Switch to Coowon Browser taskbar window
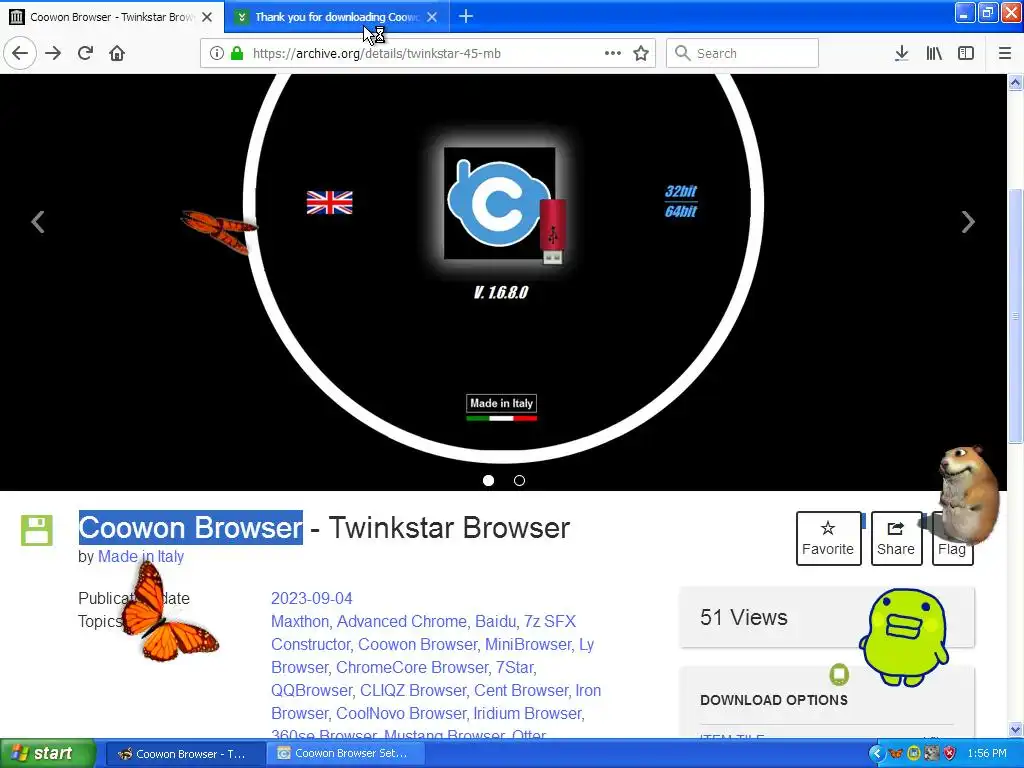Image resolution: width=1024 pixels, height=768 pixels. tap(185, 754)
